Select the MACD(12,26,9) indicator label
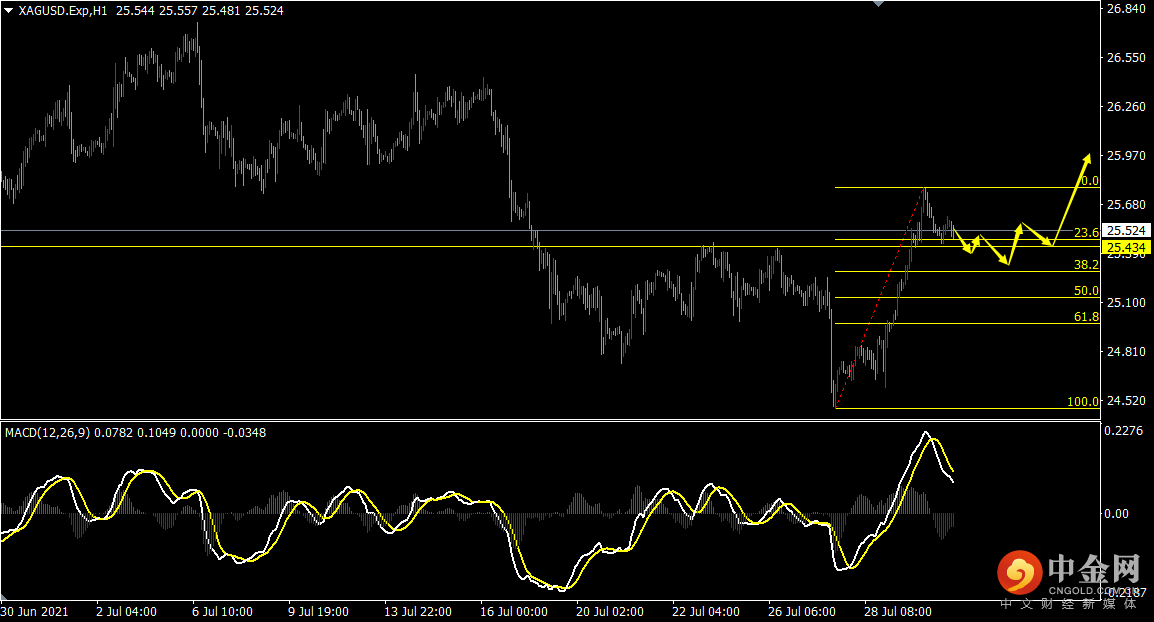The width and height of the screenshot is (1154, 622). (x=46, y=433)
